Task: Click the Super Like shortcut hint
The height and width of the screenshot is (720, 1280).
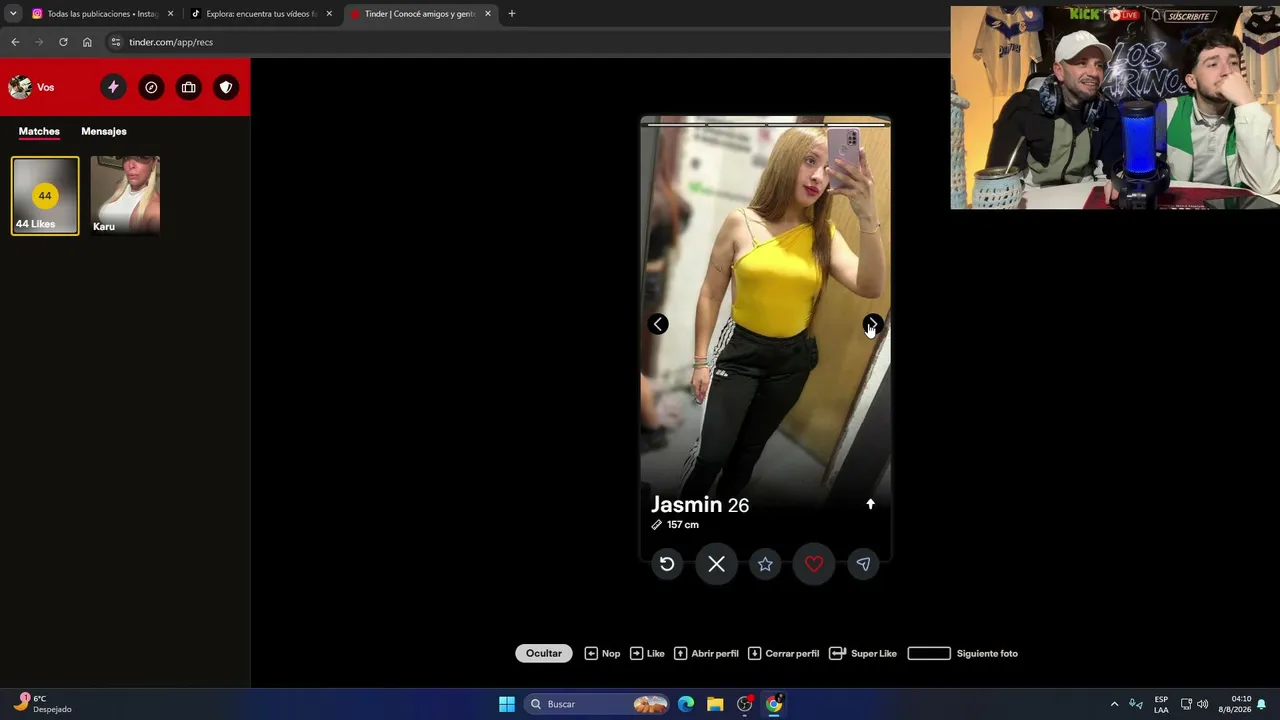Action: [863, 653]
